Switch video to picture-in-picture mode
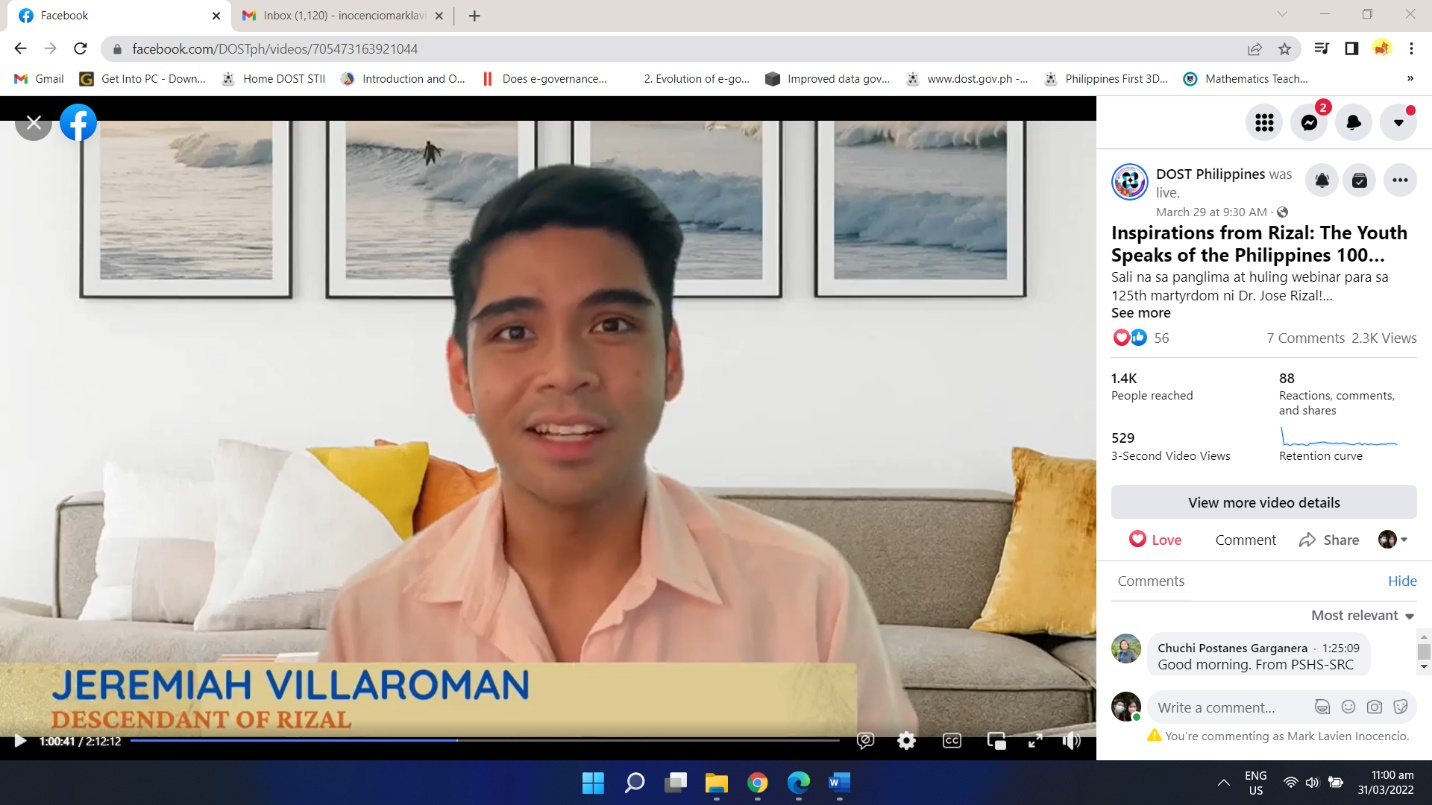The height and width of the screenshot is (805, 1432). [x=996, y=741]
